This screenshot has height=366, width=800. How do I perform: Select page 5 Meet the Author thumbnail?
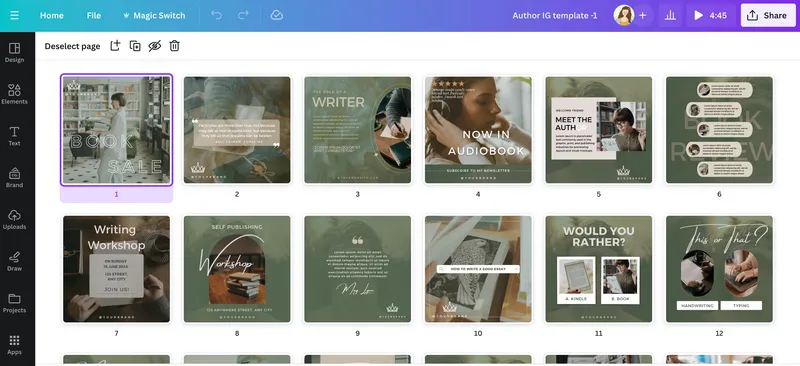click(x=598, y=130)
